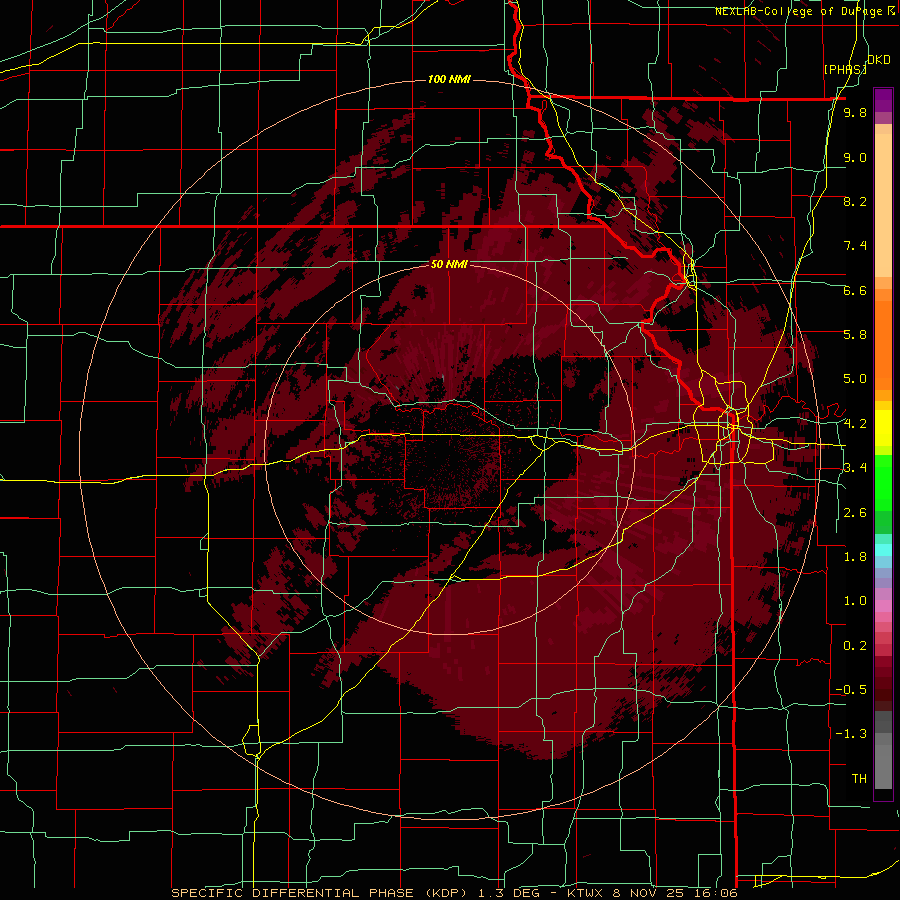The height and width of the screenshot is (900, 900).
Task: Click the "100 NMI" range ring label
Action: tap(449, 79)
